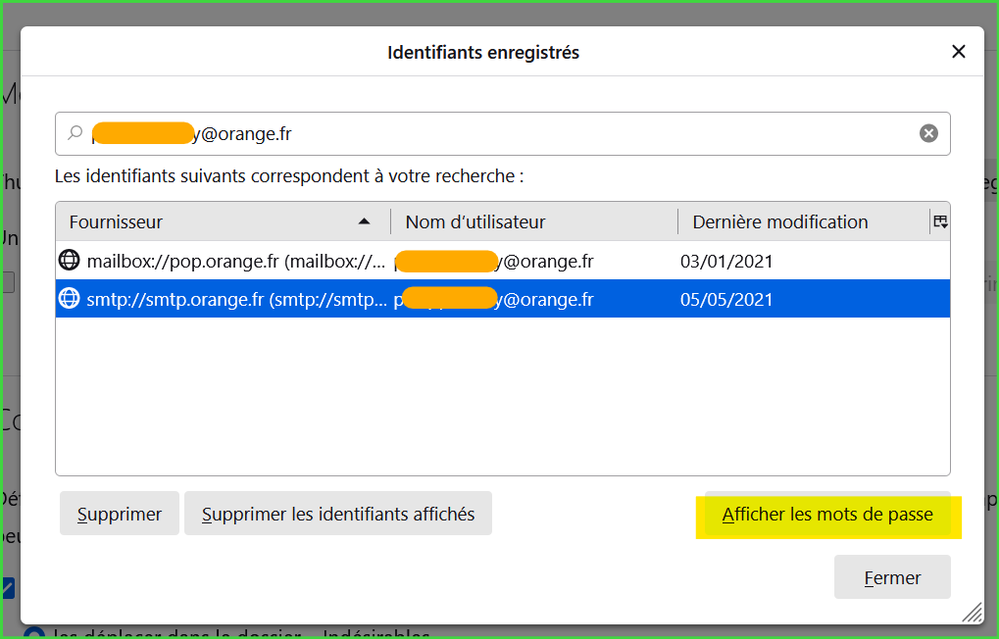This screenshot has width=999, height=639.
Task: Toggle sort arrow in Fournisseur column
Action: pos(364,222)
